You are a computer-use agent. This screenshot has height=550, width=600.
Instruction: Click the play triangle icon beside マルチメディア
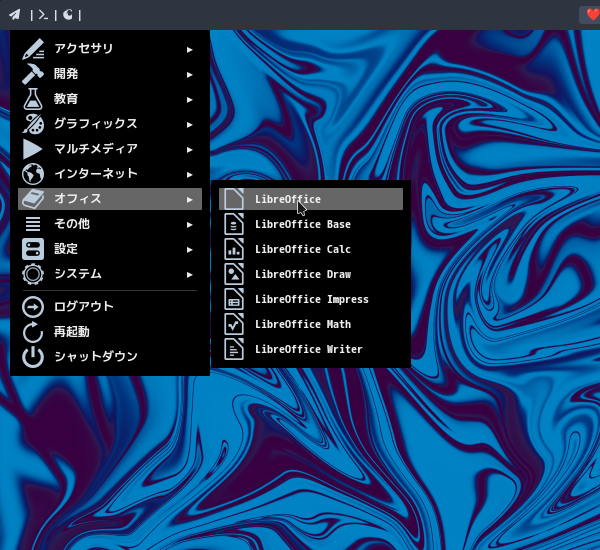[33, 149]
